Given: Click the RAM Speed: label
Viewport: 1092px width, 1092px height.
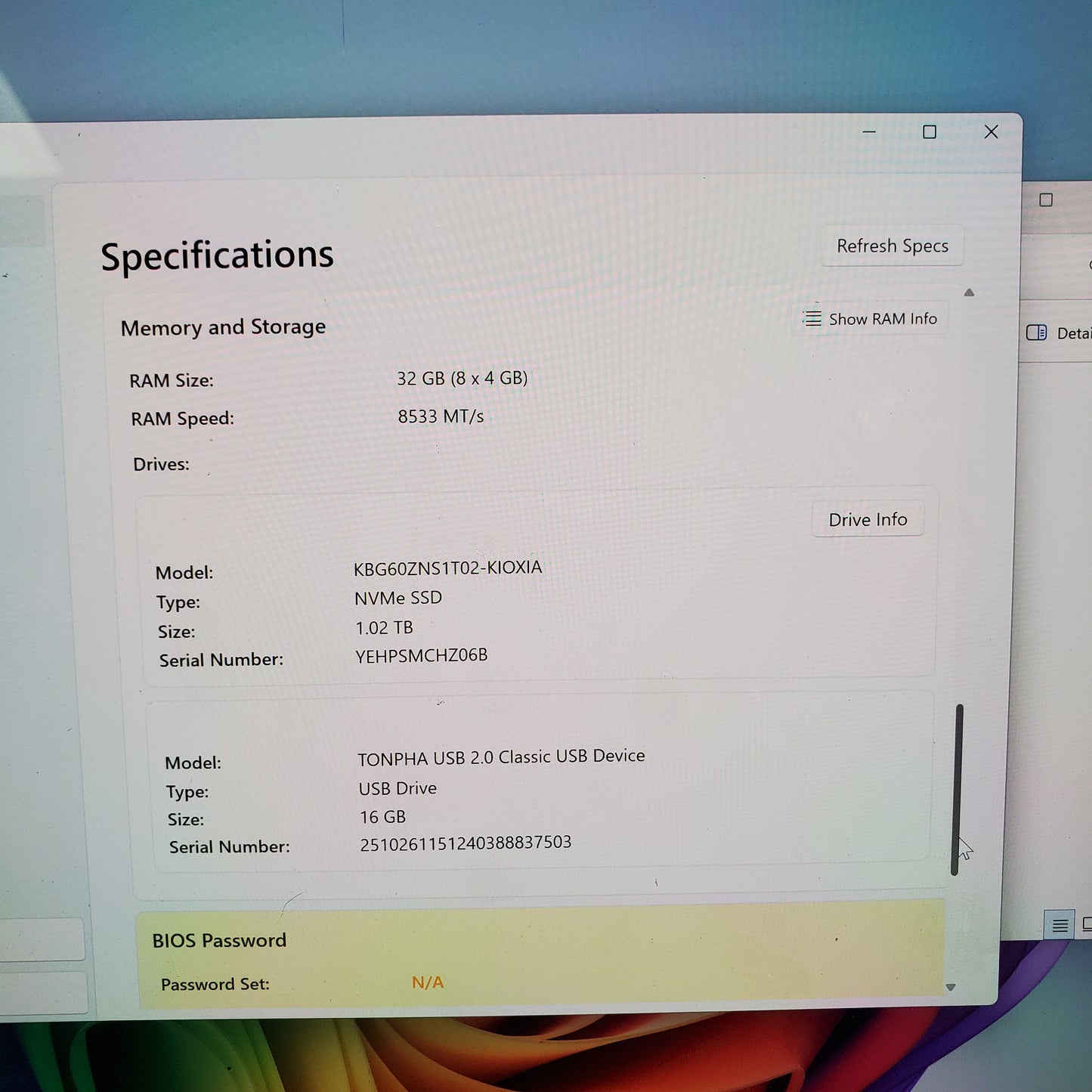Looking at the screenshot, I should tap(182, 419).
